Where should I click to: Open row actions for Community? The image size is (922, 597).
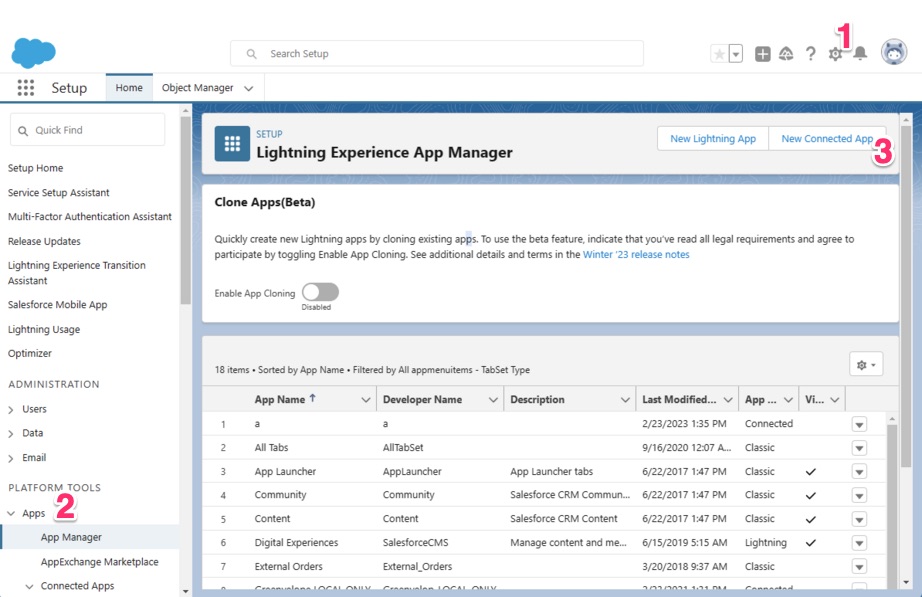(x=859, y=495)
